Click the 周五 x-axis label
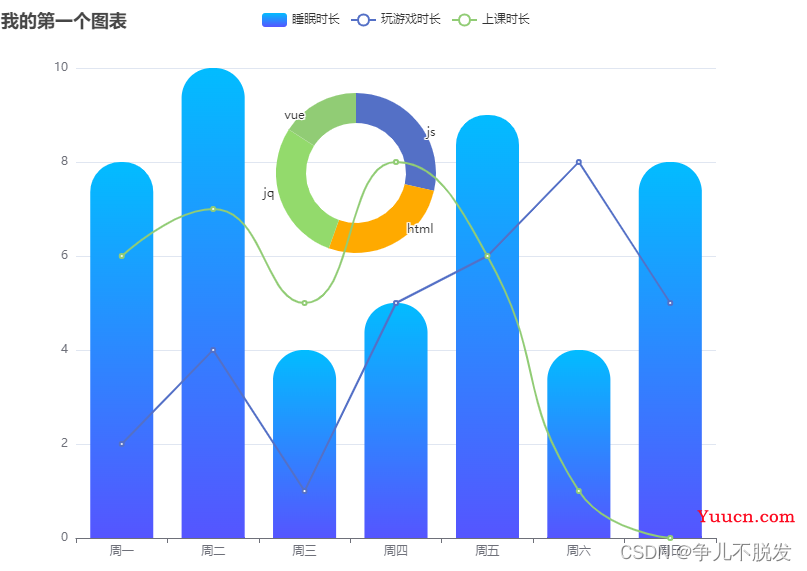807x571 pixels. point(487,551)
